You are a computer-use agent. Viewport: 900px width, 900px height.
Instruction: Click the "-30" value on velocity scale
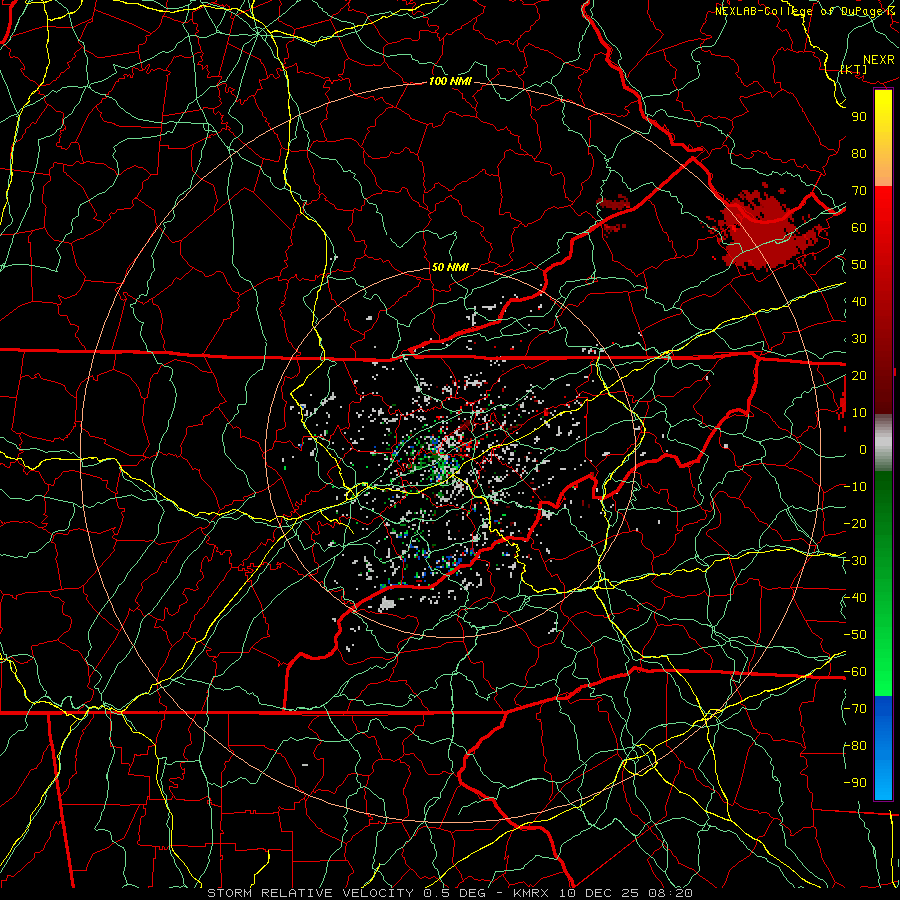tap(856, 561)
